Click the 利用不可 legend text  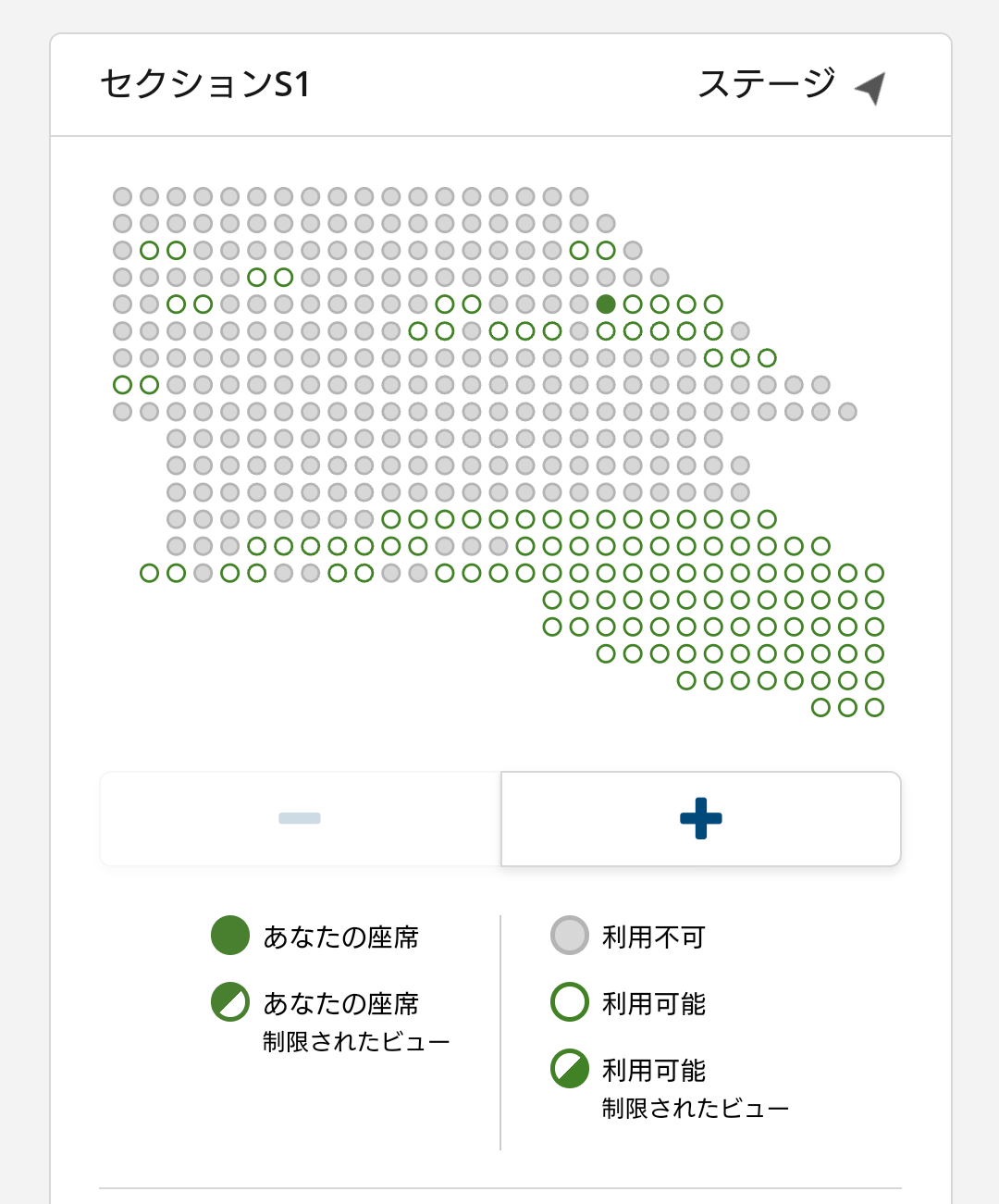pyautogui.click(x=654, y=937)
